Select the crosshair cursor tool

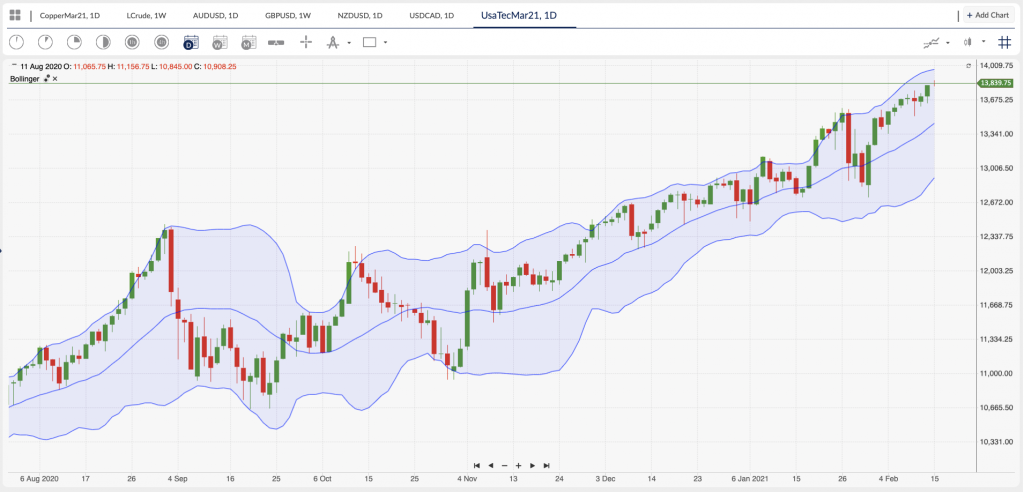click(306, 42)
